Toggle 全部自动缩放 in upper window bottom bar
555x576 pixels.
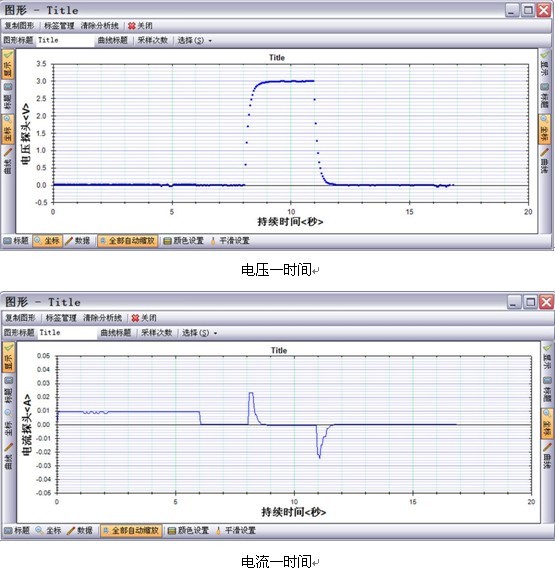(127, 241)
